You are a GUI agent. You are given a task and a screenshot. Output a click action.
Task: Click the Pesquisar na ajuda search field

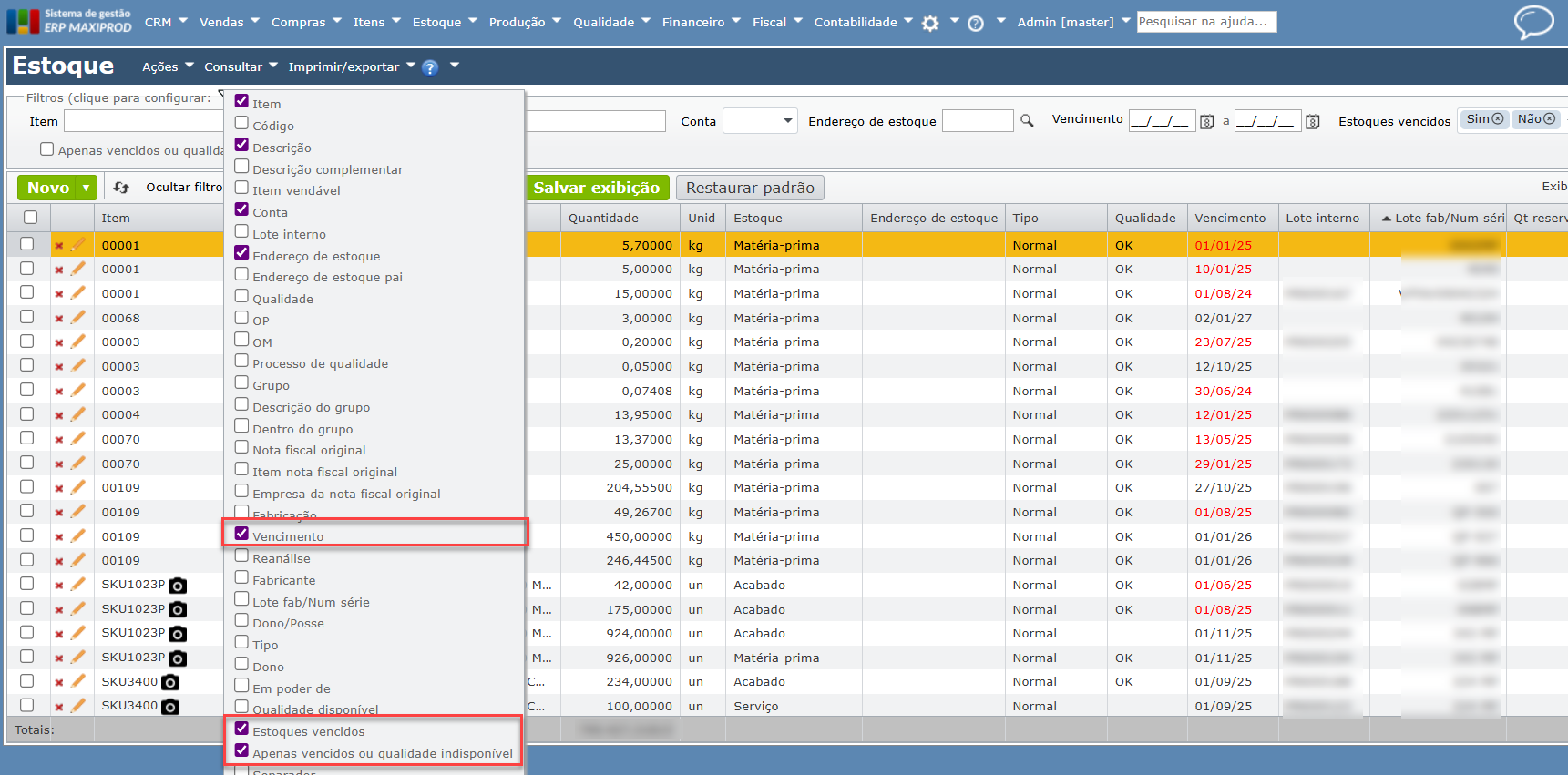[1205, 21]
